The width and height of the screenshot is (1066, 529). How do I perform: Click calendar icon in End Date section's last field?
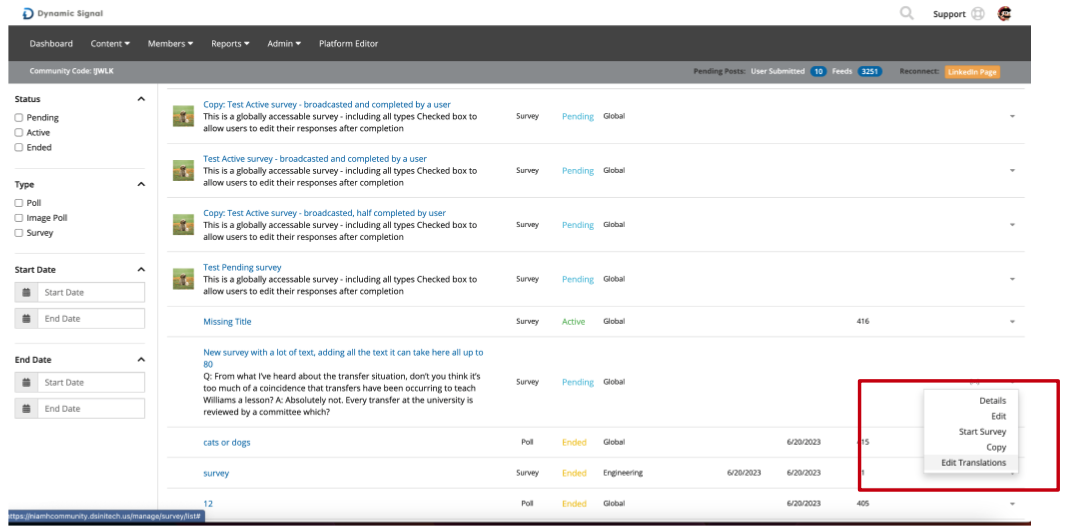click(26, 409)
